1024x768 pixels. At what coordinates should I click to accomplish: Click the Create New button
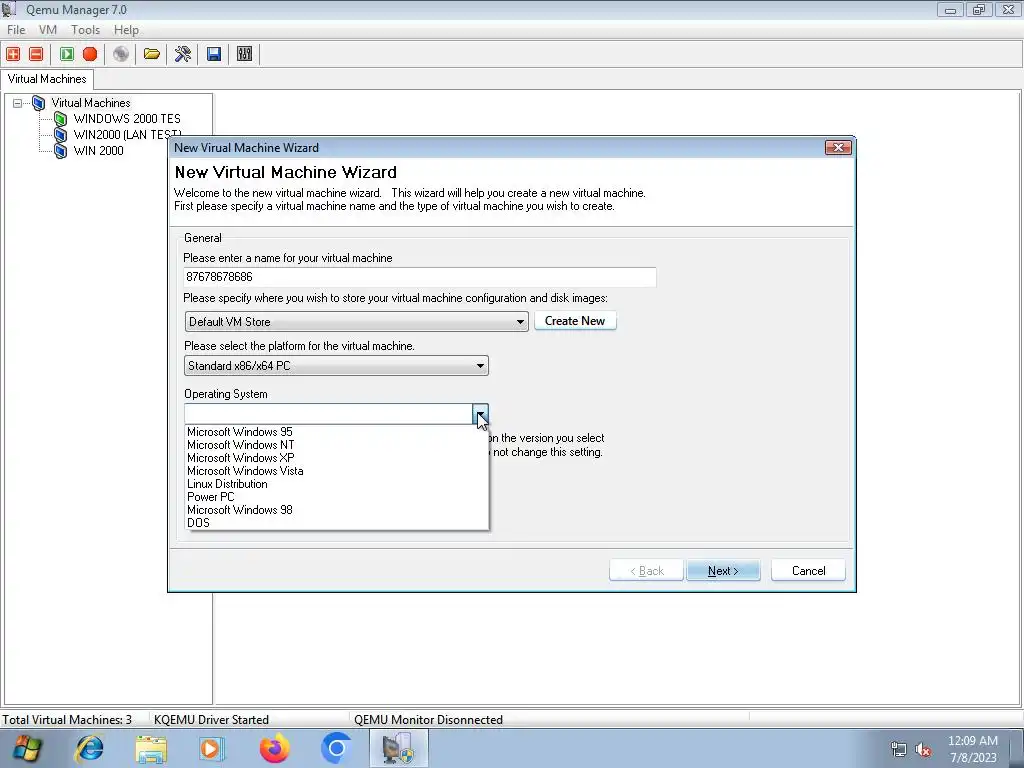tap(575, 321)
